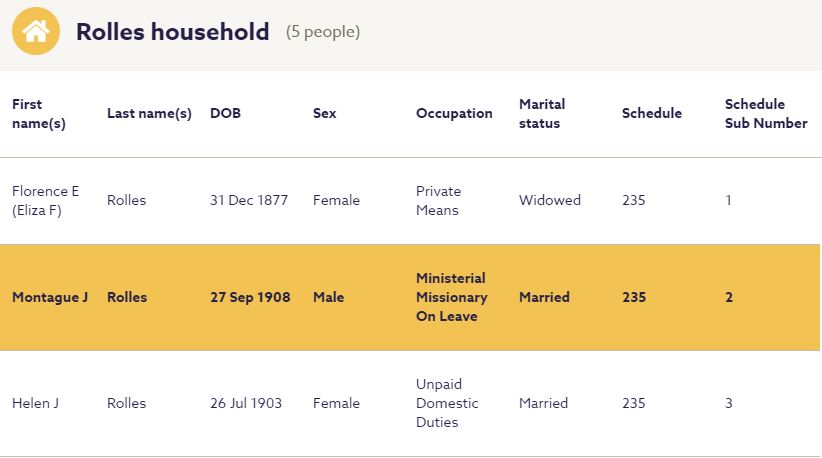Click the yellow house icon
The height and width of the screenshot is (458, 822).
click(35, 31)
